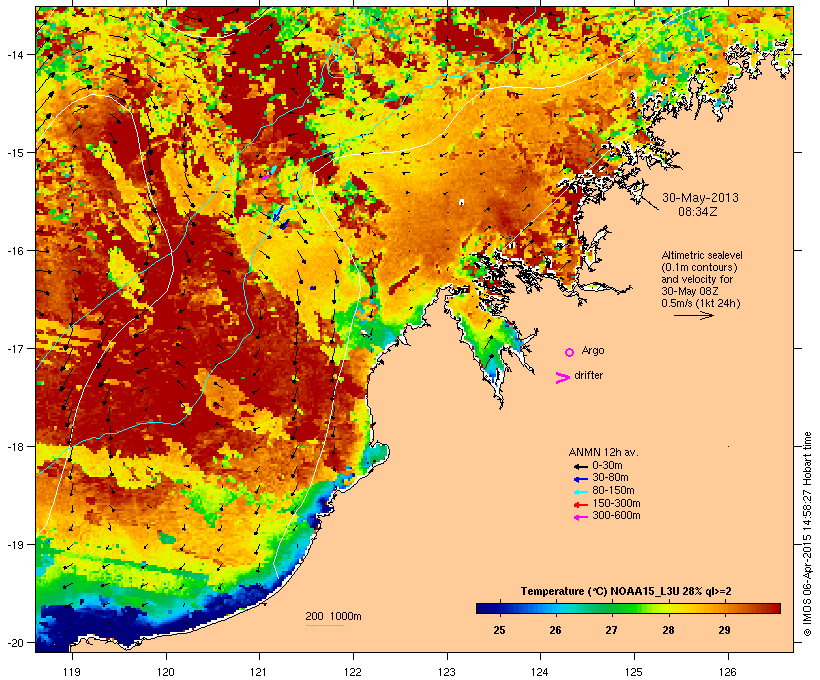Click the '0-30m' depth label
The width and height of the screenshot is (820, 680).
tap(607, 465)
